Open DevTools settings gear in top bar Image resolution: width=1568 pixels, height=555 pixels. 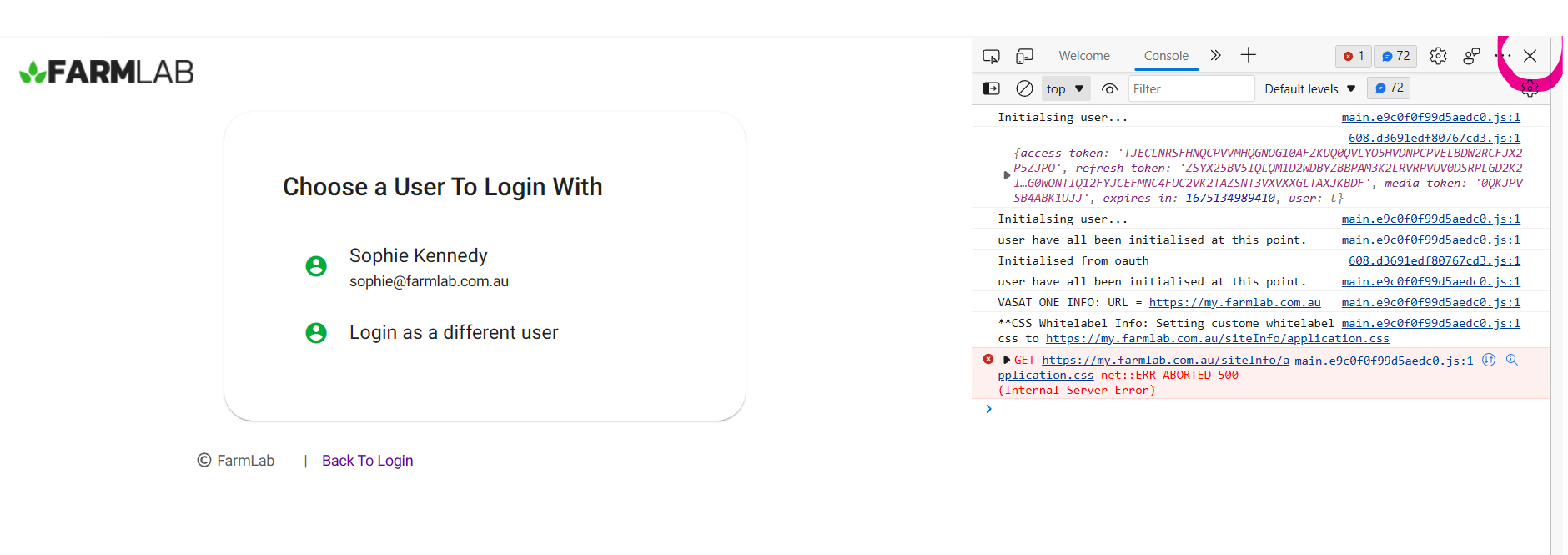pyautogui.click(x=1438, y=56)
